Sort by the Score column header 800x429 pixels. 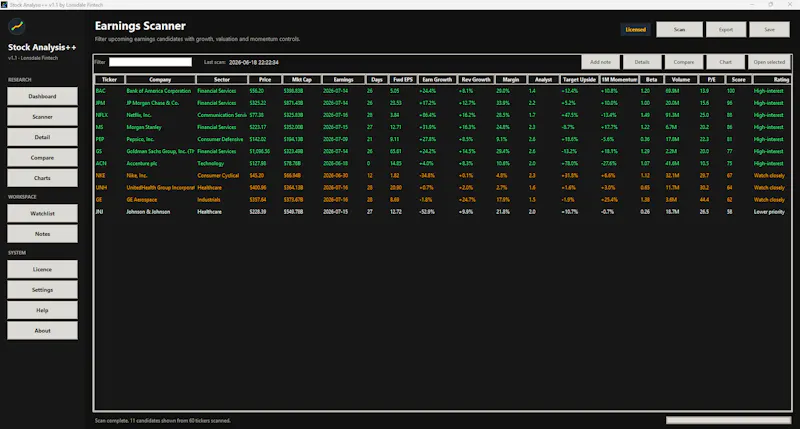point(738,80)
